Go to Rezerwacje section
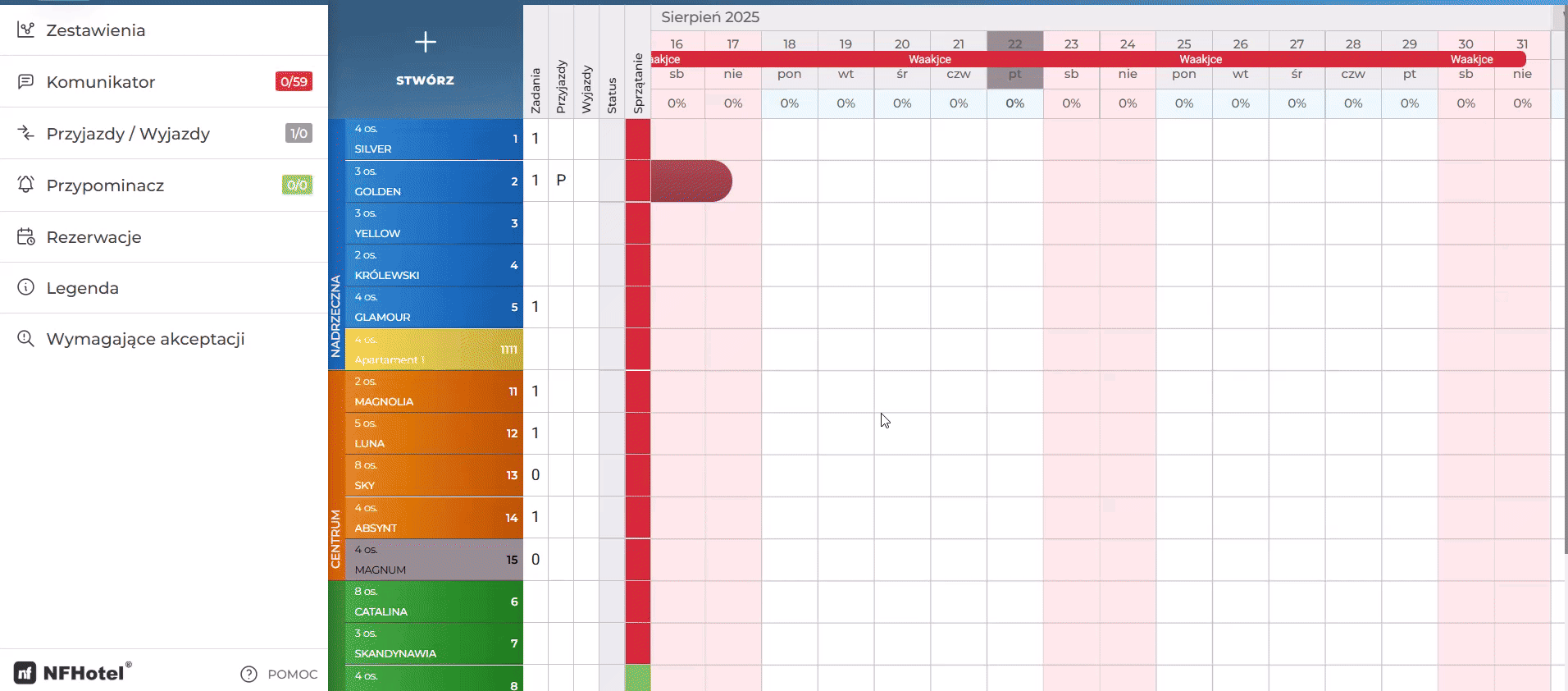The width and height of the screenshot is (1568, 691). 164,237
